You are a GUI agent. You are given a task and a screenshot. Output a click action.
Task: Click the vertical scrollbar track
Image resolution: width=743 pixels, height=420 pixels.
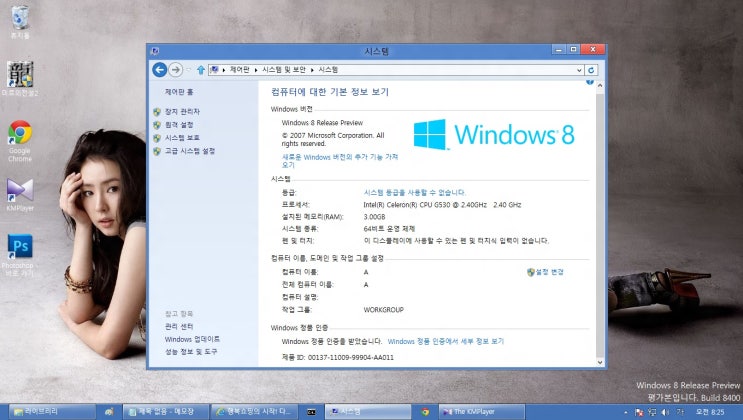tap(600, 224)
